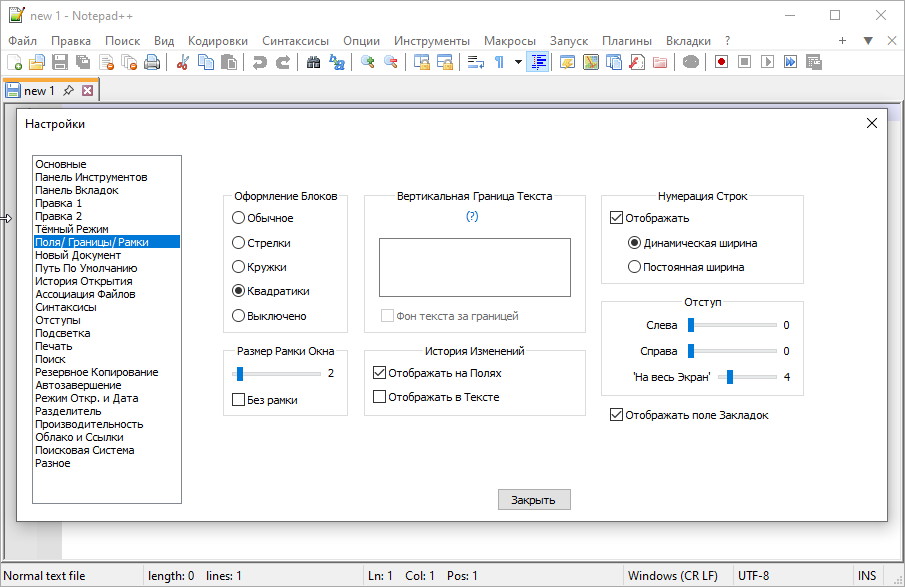The width and height of the screenshot is (905, 587).
Task: Open the User Defined Language icon
Action: (x=567, y=62)
